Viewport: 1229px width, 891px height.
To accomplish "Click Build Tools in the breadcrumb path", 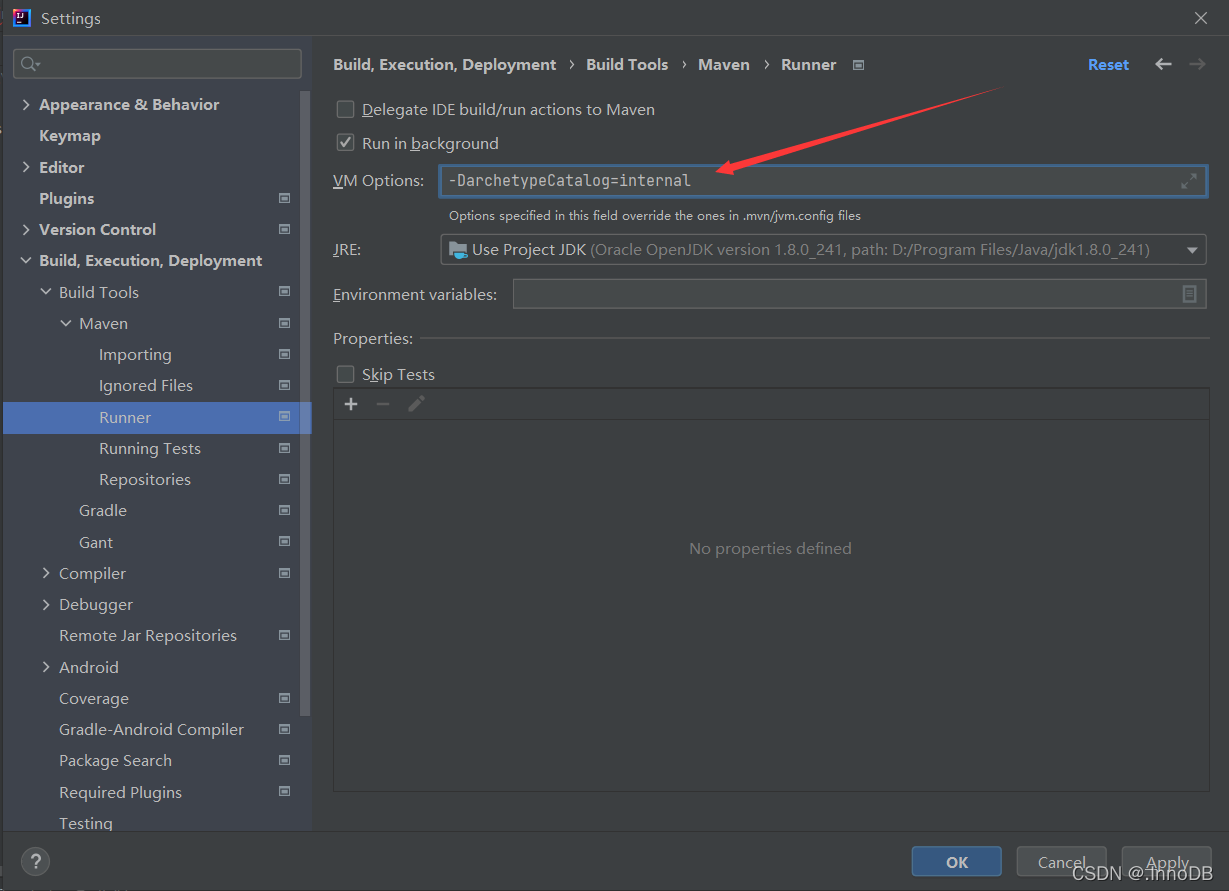I will point(627,64).
